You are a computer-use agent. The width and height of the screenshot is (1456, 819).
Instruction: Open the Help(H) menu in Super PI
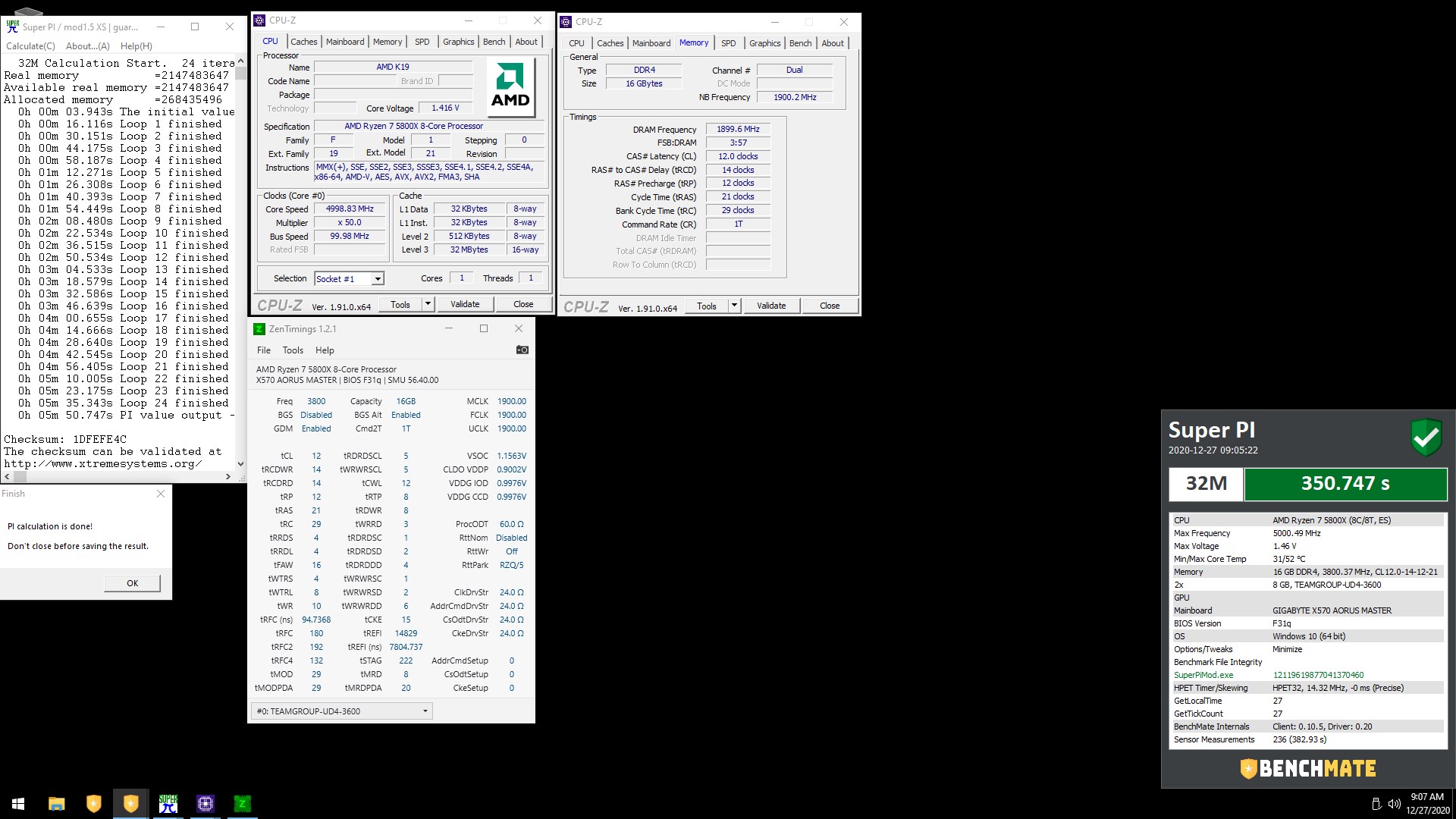tap(136, 45)
